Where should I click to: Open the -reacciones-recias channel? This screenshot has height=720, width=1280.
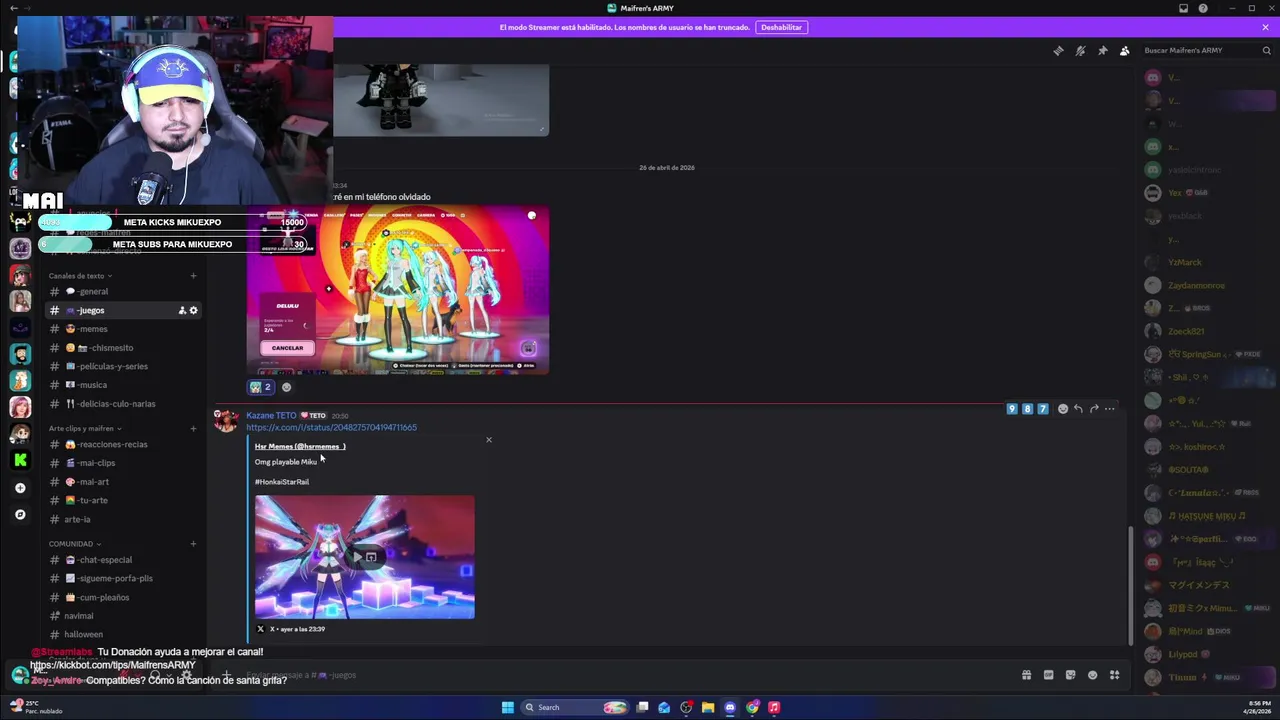click(125, 444)
